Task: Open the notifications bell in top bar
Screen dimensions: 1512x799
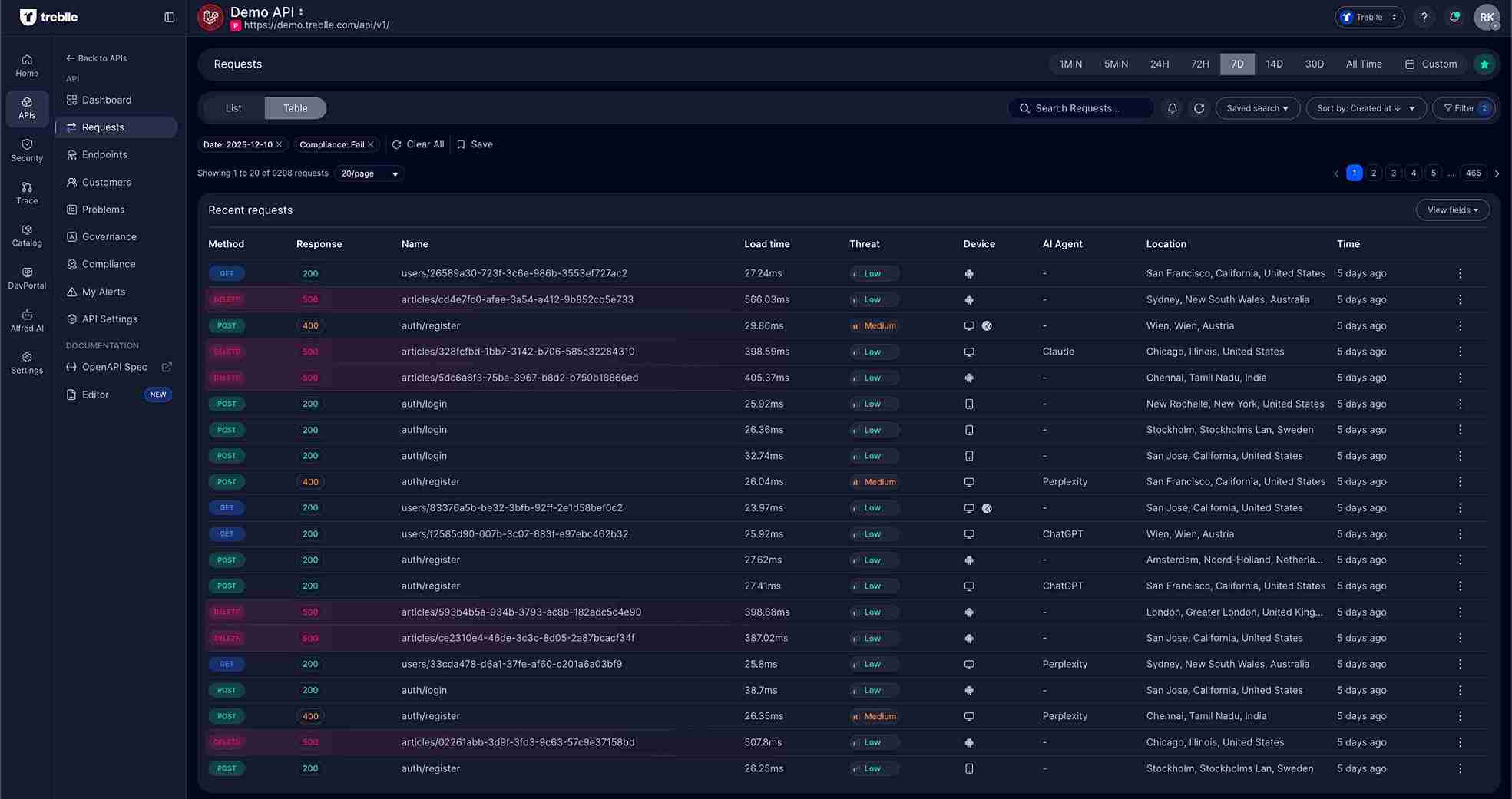Action: [x=1454, y=17]
